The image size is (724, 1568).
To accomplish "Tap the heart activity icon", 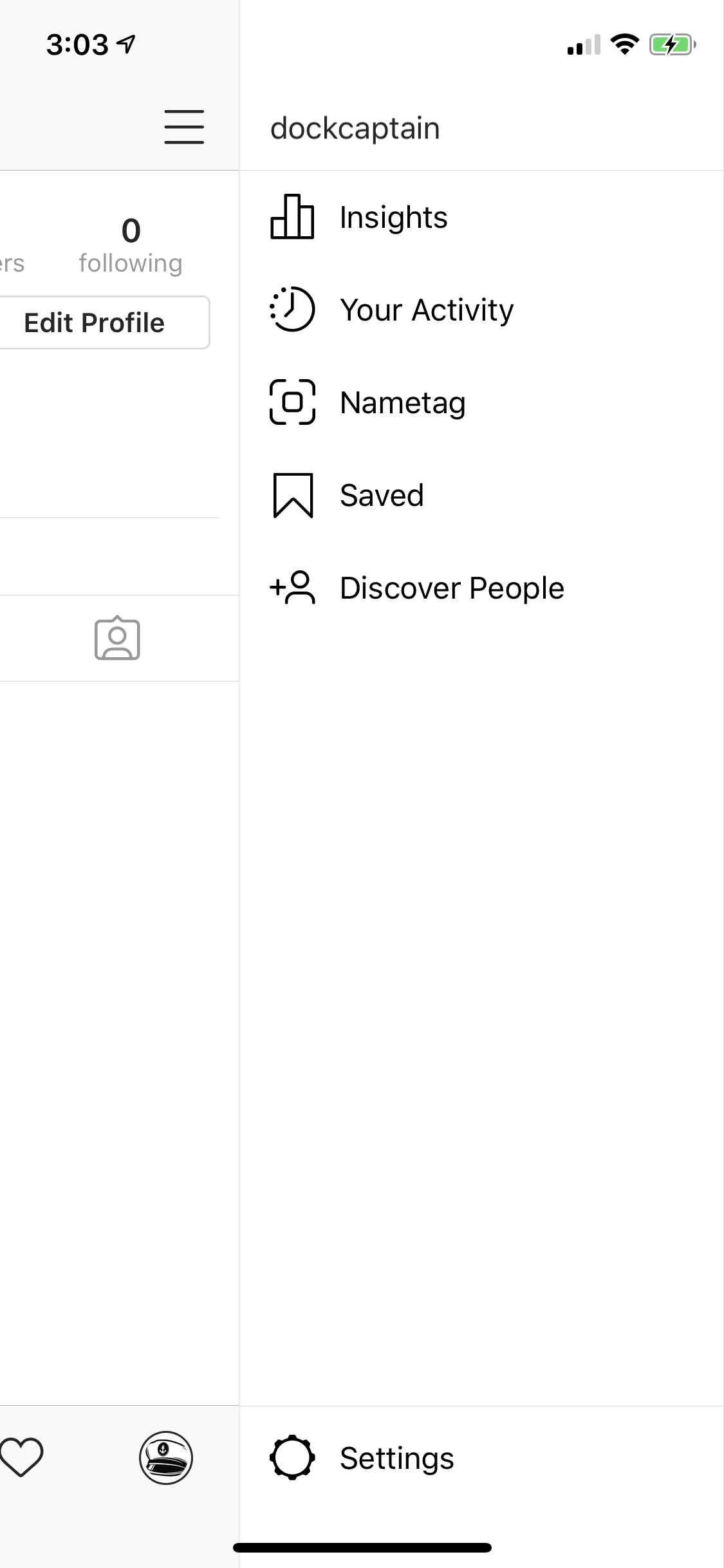I will (21, 1457).
